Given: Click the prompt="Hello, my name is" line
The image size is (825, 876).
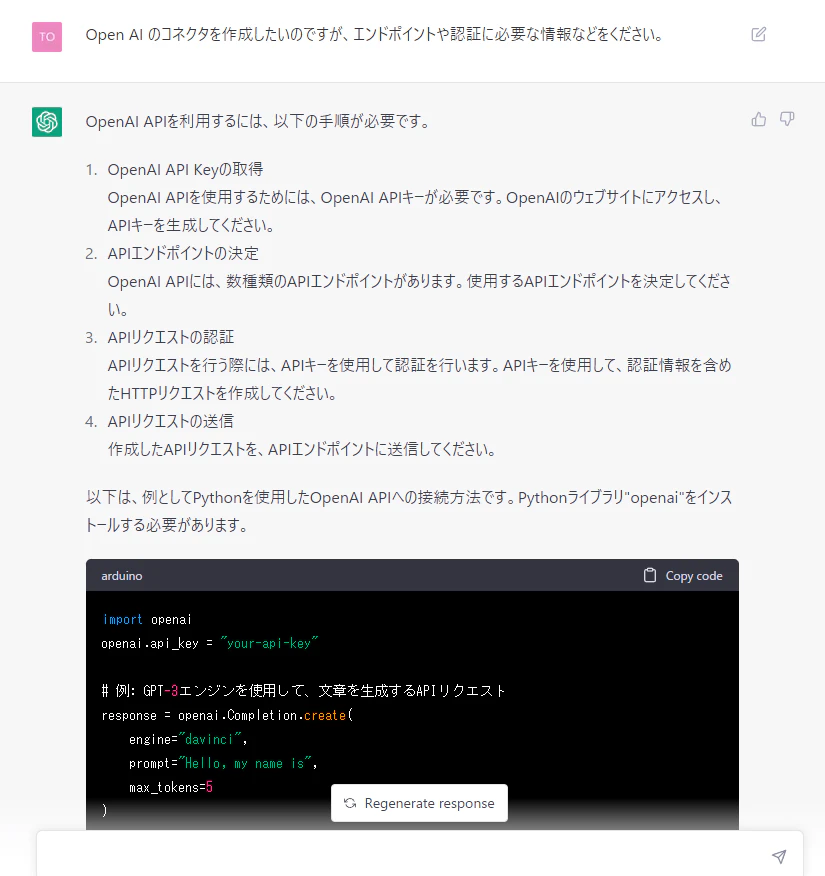Looking at the screenshot, I should tap(223, 763).
